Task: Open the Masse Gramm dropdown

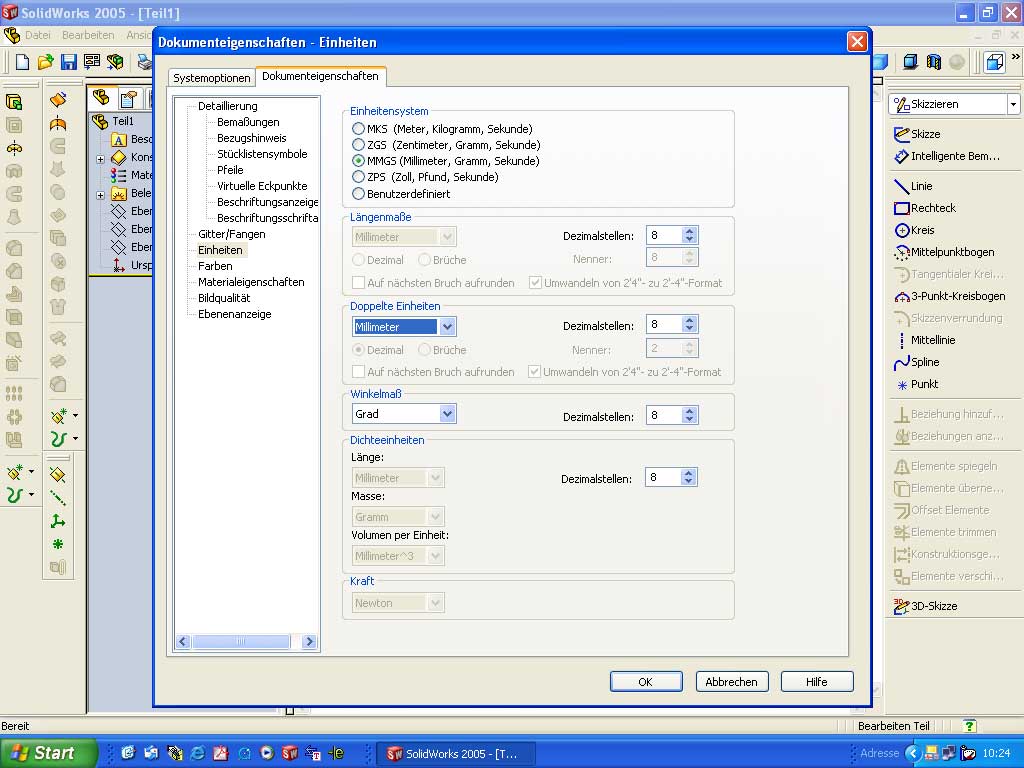Action: pos(436,517)
